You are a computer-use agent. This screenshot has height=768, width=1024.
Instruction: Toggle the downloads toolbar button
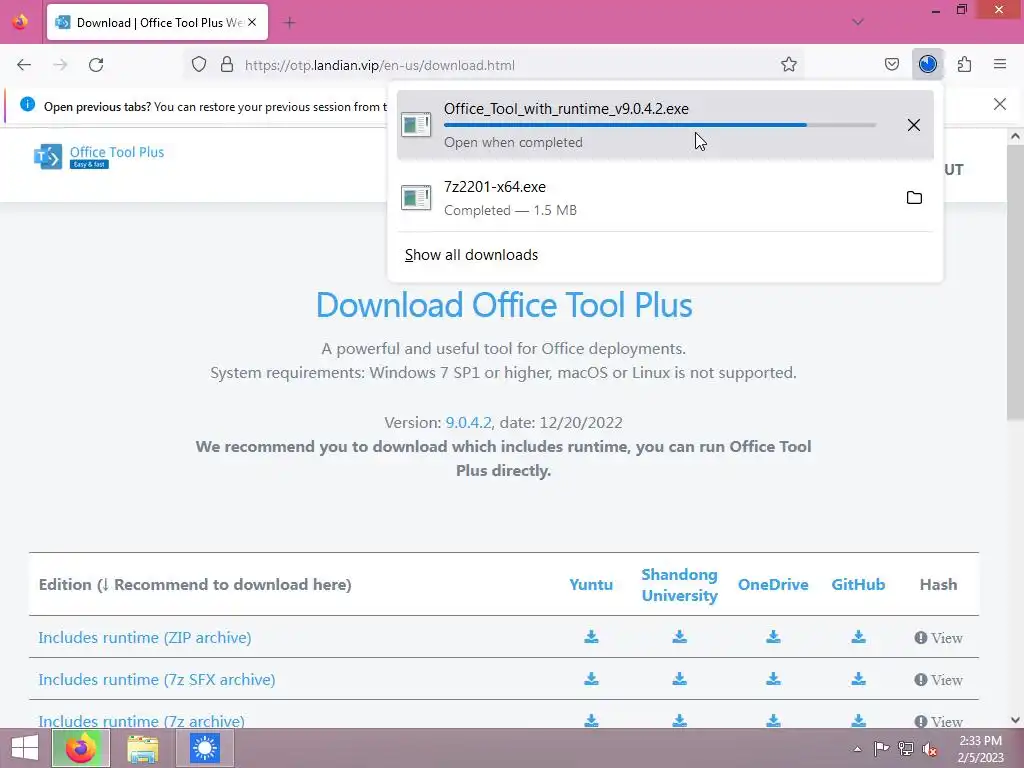(x=928, y=65)
